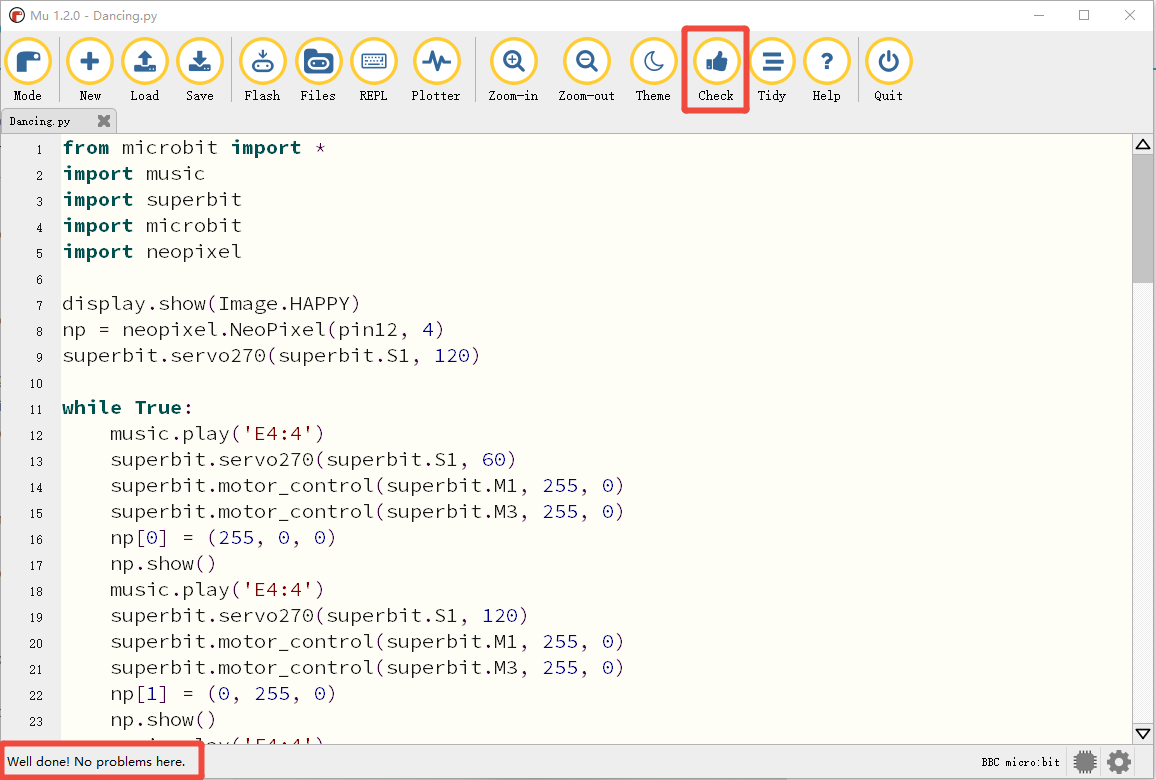The width and height of the screenshot is (1156, 780).
Task: Click the editor scroll up arrow
Action: pos(1143,144)
